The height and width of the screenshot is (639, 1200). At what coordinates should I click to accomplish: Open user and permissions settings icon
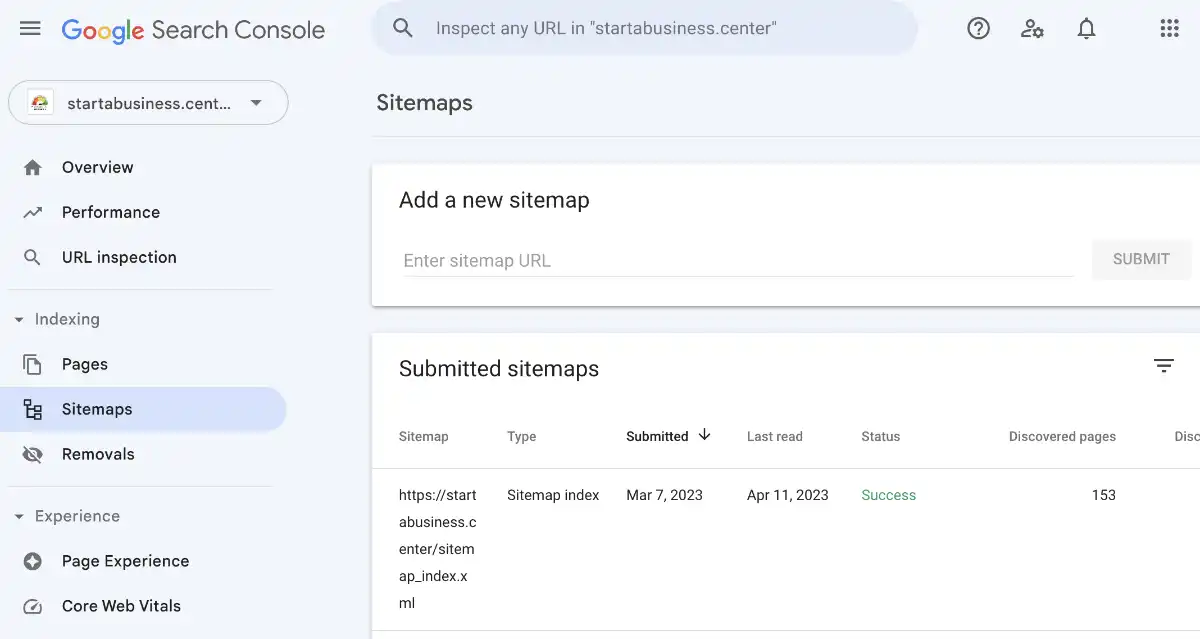pyautogui.click(x=1032, y=28)
